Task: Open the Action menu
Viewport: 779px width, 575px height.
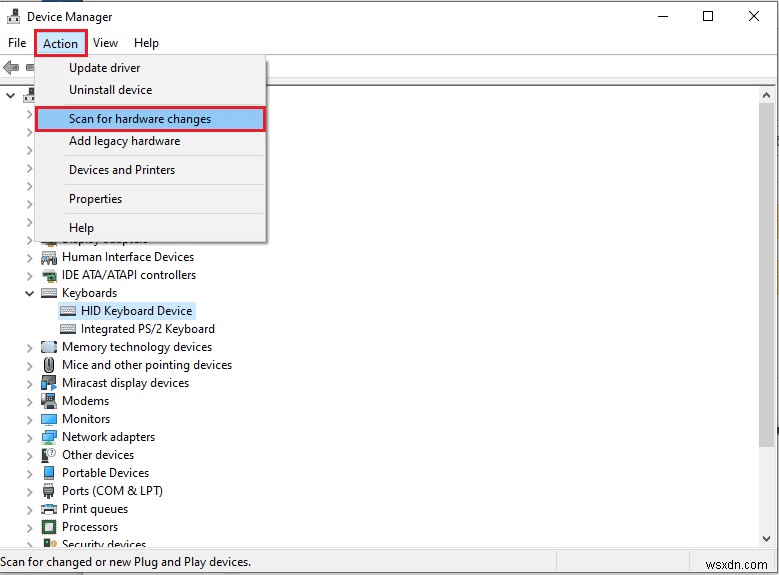Action: 61,43
